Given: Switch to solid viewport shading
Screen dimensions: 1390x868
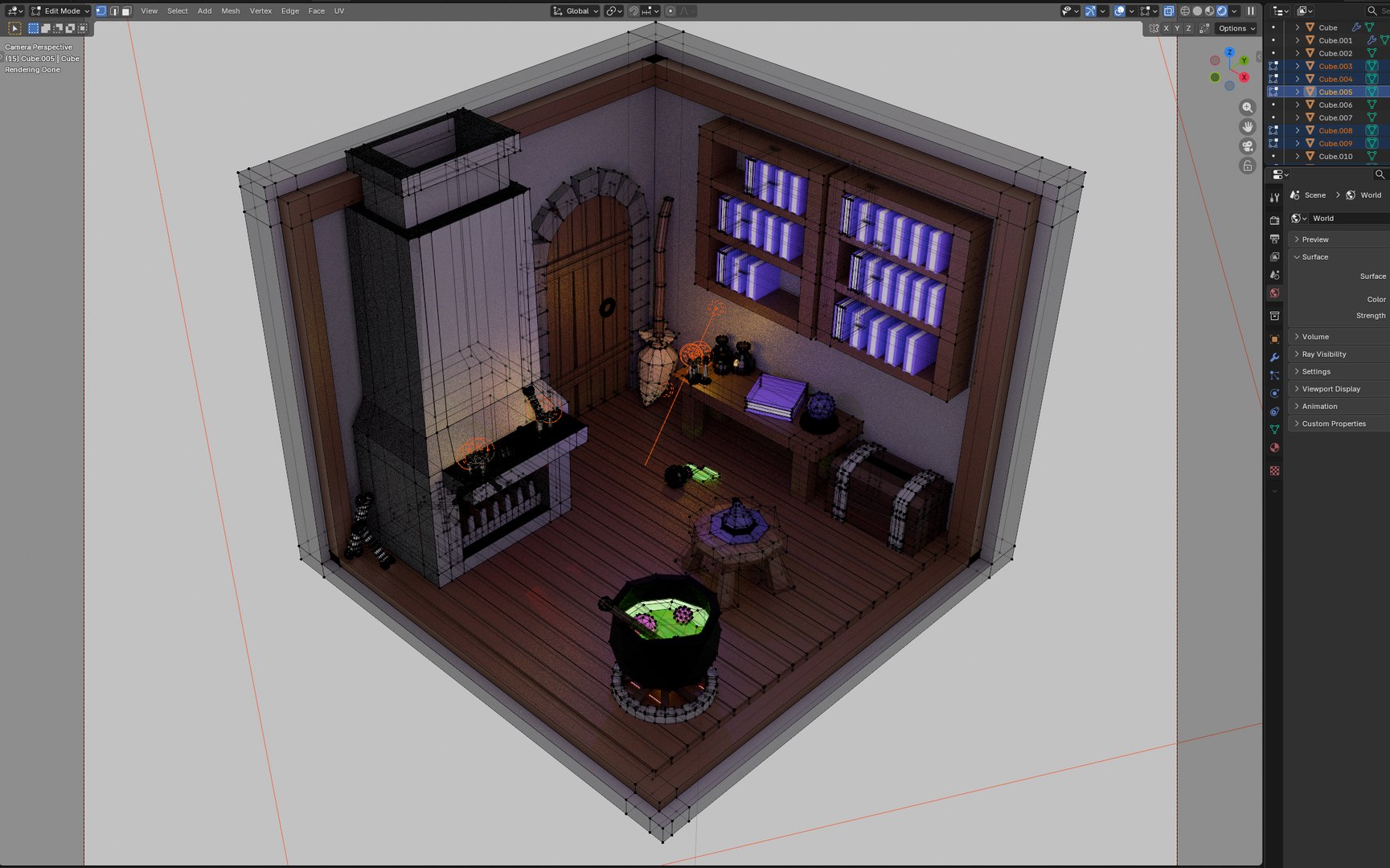Looking at the screenshot, I should click(x=1197, y=11).
